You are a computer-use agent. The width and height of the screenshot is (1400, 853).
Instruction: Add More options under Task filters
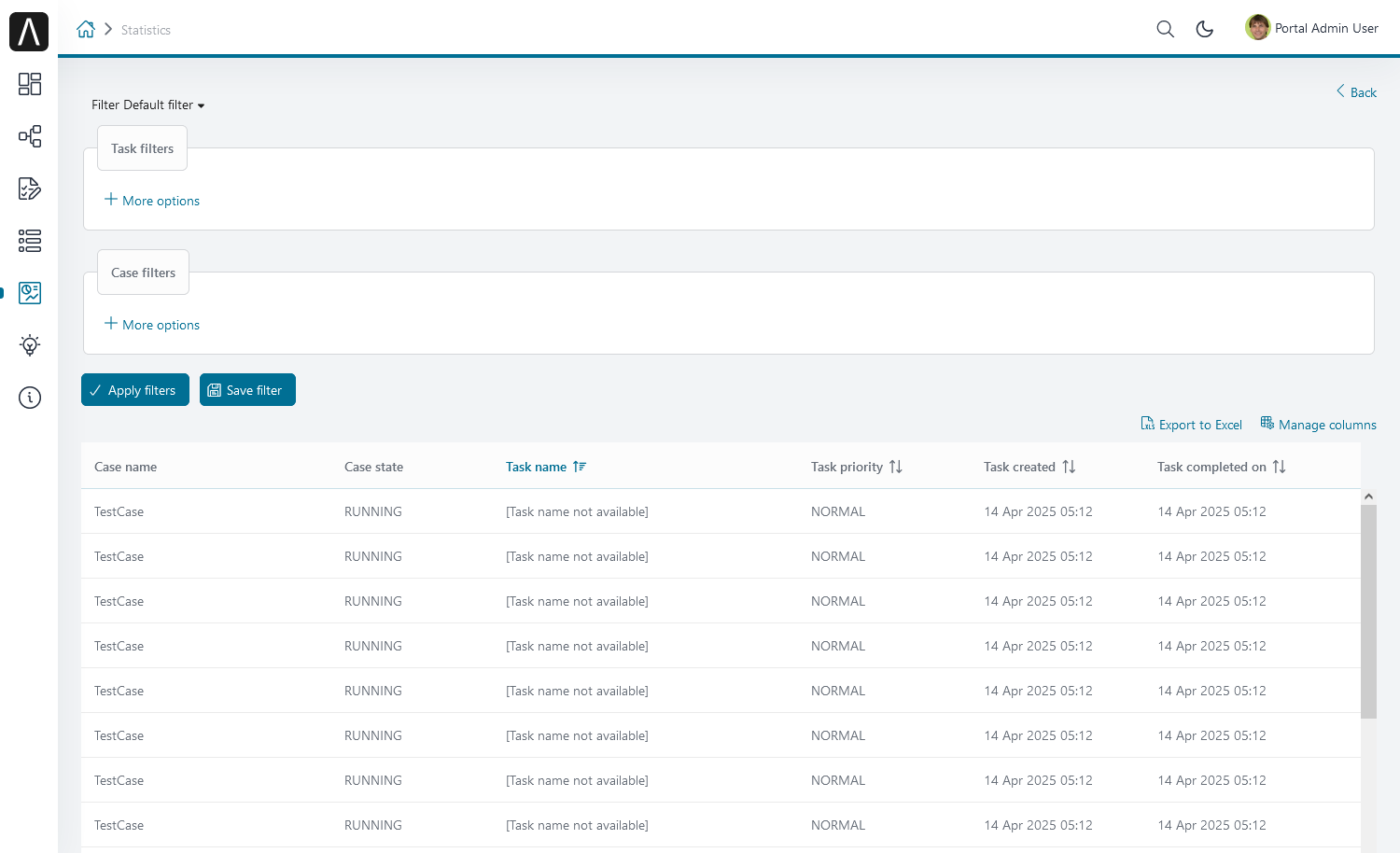pos(152,201)
